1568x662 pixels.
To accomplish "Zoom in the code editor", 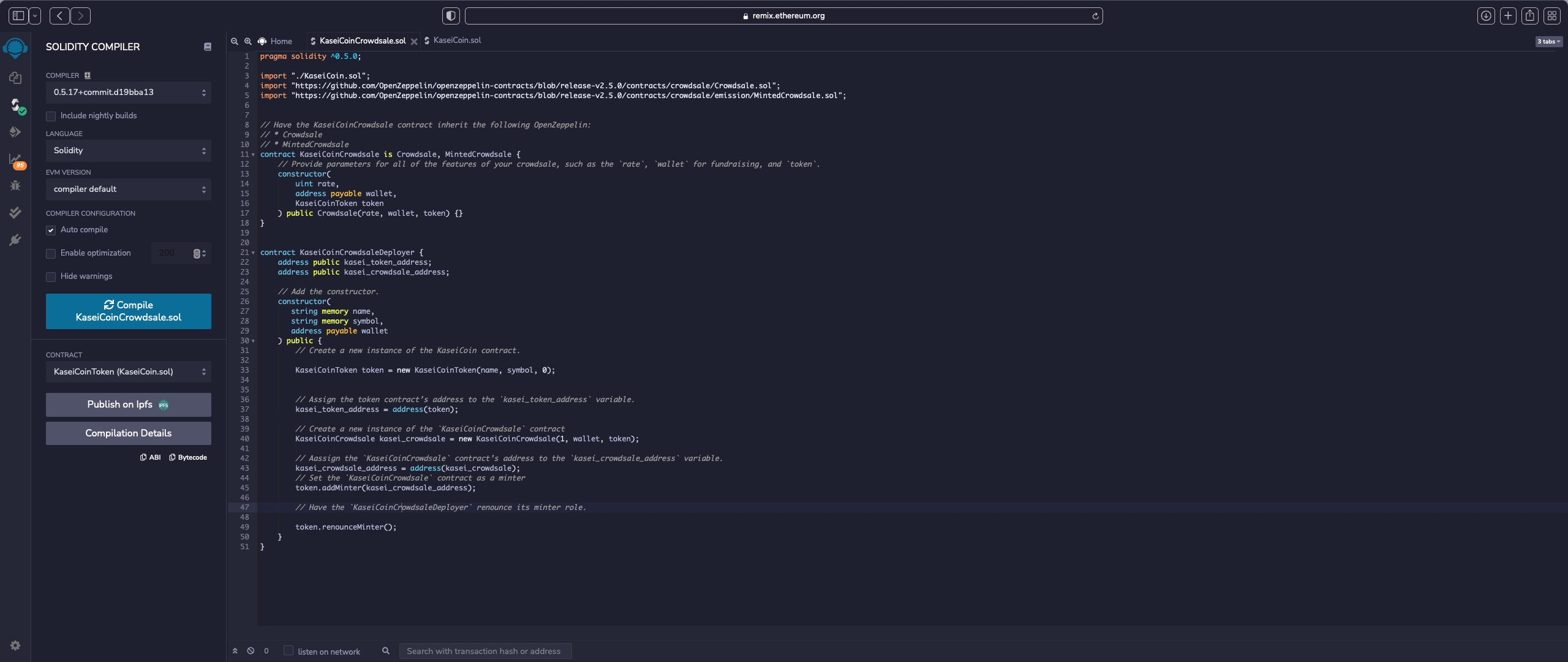I will tap(247, 41).
